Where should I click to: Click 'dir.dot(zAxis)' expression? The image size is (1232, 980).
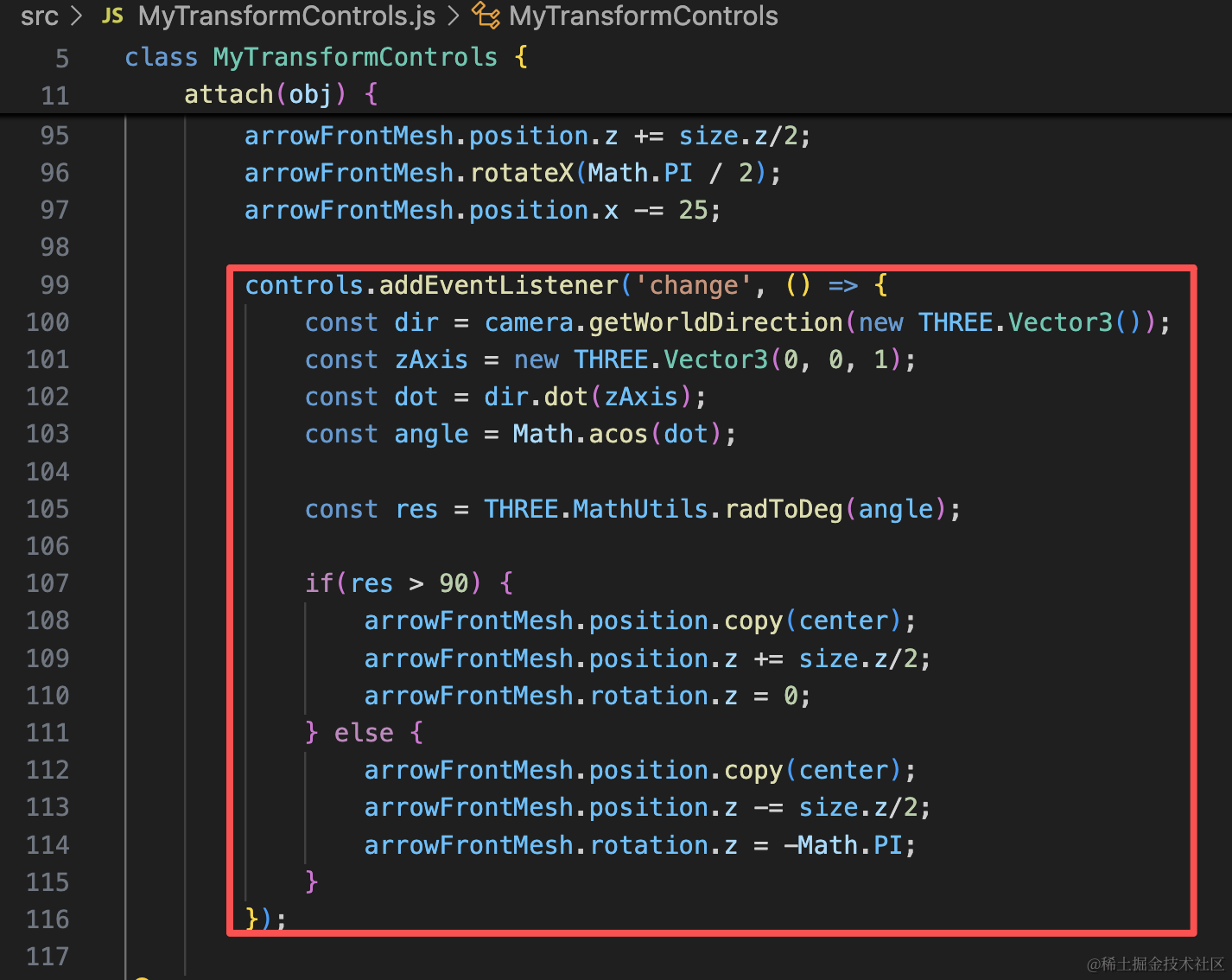(x=587, y=397)
